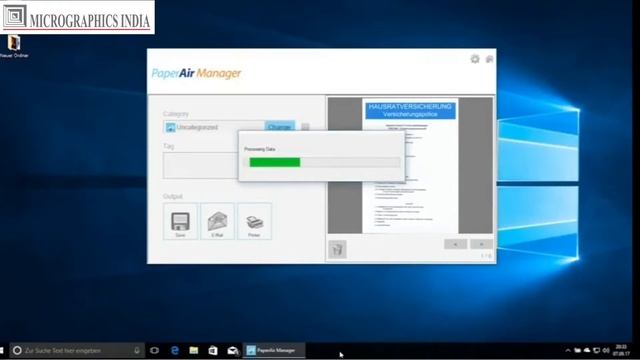Image resolution: width=640 pixels, height=360 pixels.
Task: Launch Microsoft Edge from taskbar
Action: [175, 350]
